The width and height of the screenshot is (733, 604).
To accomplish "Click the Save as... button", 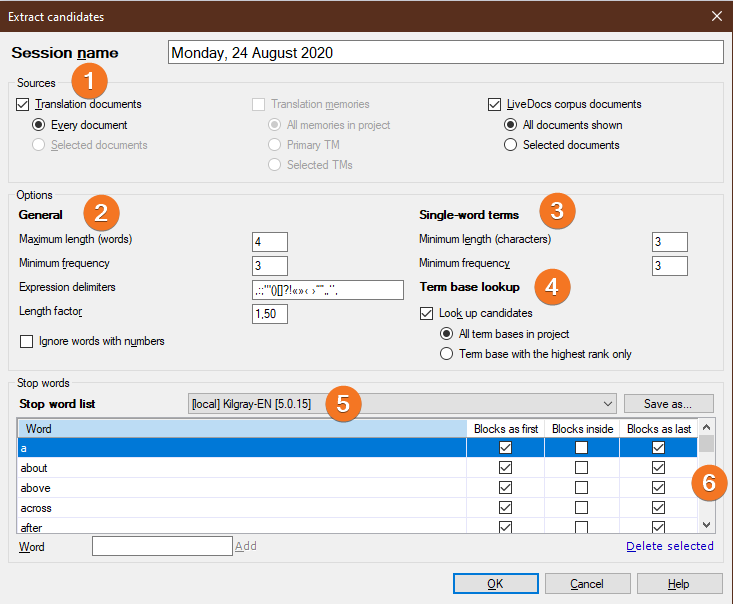I will [x=669, y=403].
